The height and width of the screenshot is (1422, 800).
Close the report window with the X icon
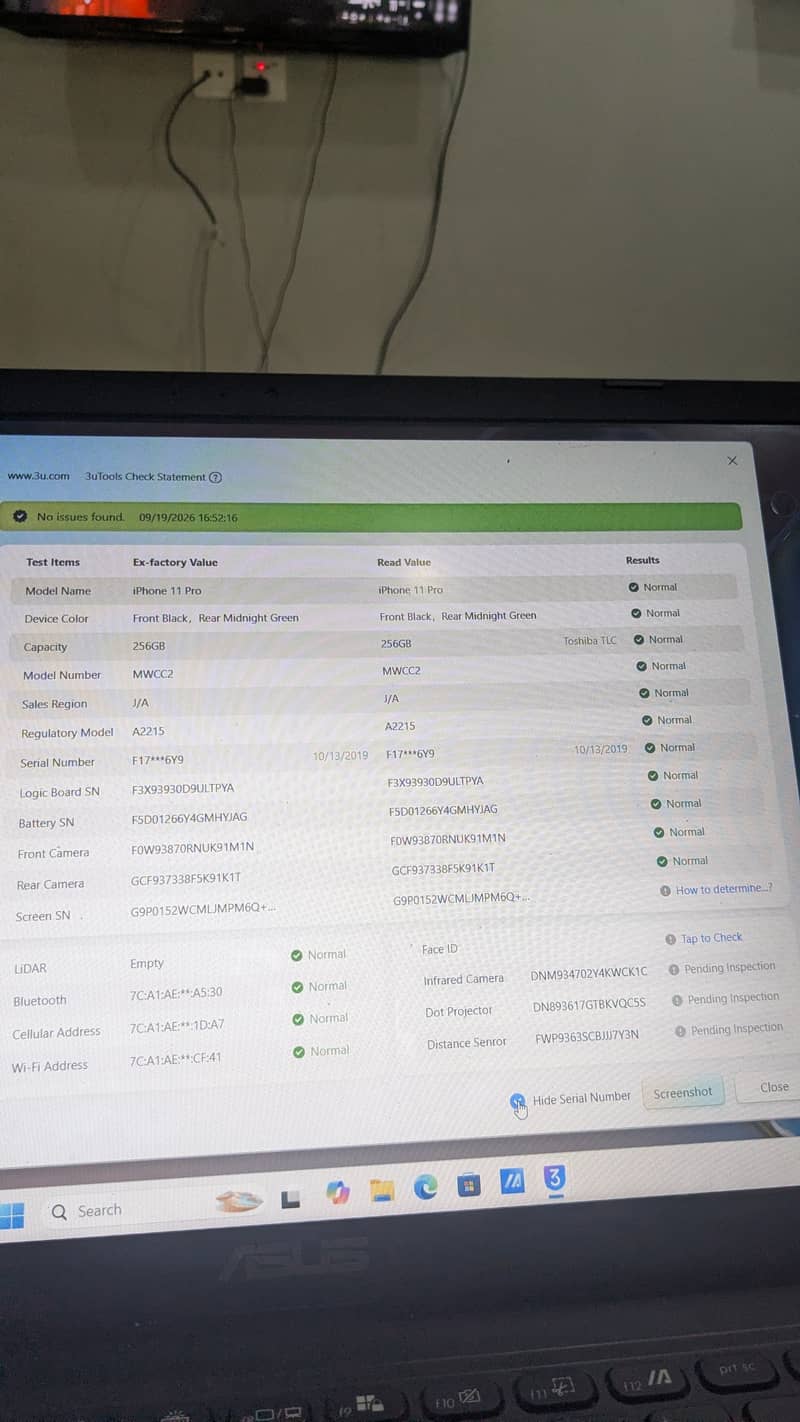732,461
